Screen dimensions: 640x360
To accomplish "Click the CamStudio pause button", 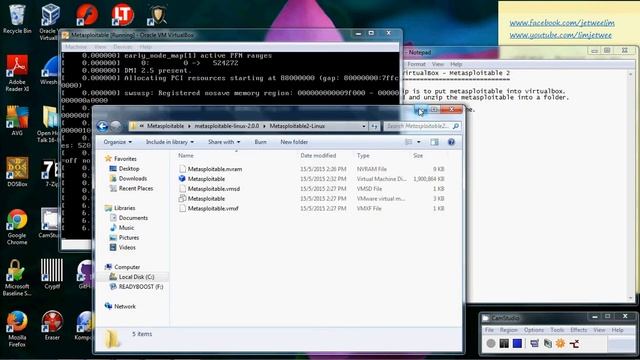I will tap(504, 344).
